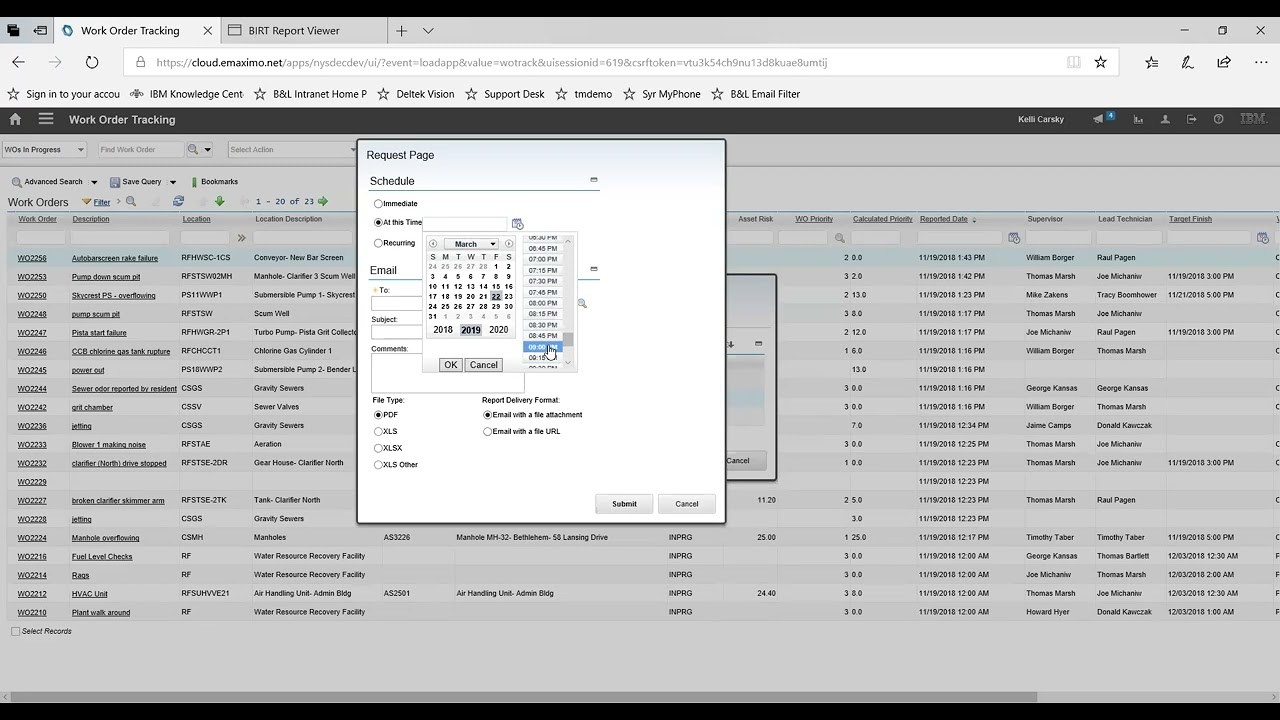1280x720 pixels.
Task: Choose PDF file type
Action: (378, 415)
